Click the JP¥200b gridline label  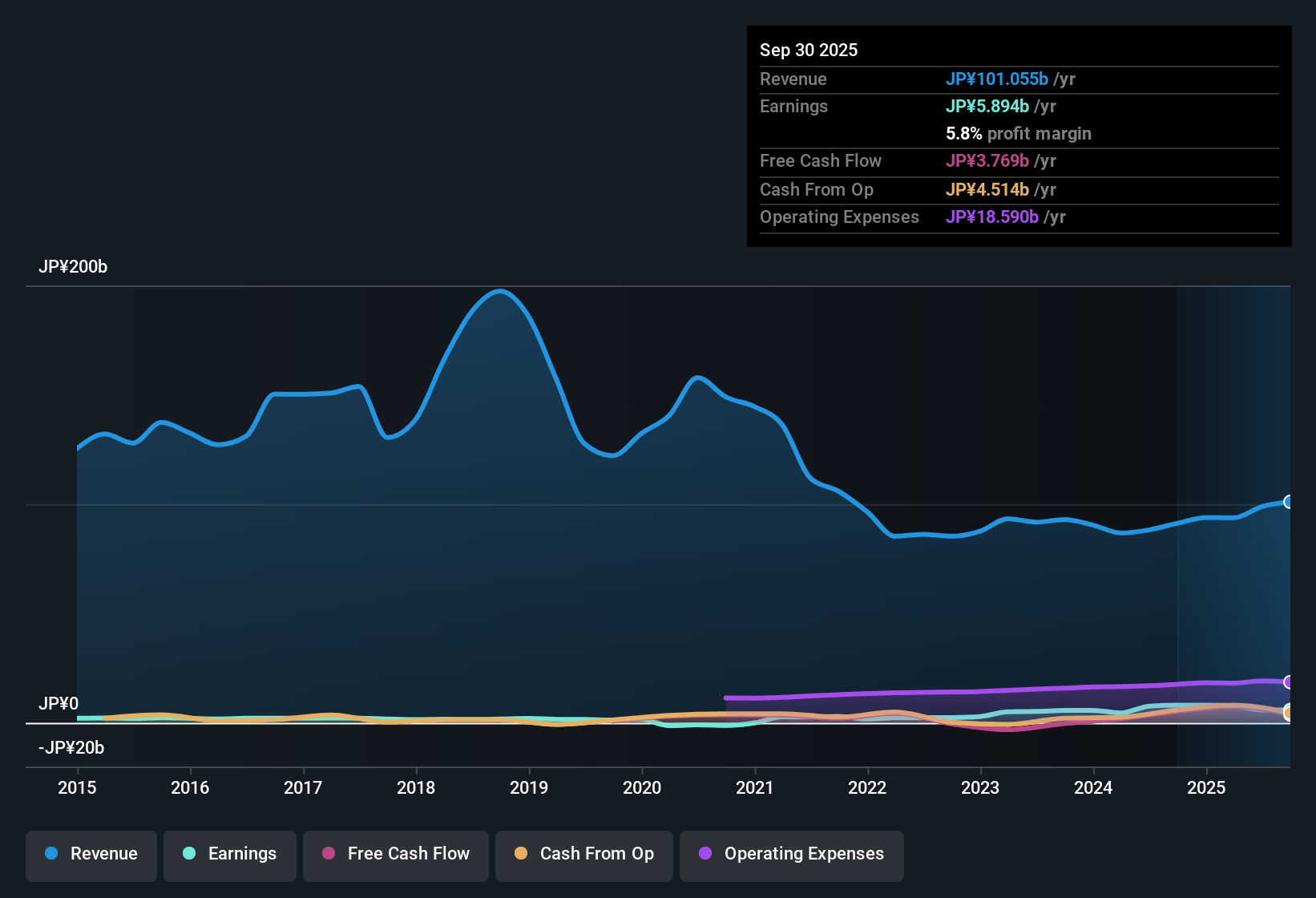click(73, 267)
